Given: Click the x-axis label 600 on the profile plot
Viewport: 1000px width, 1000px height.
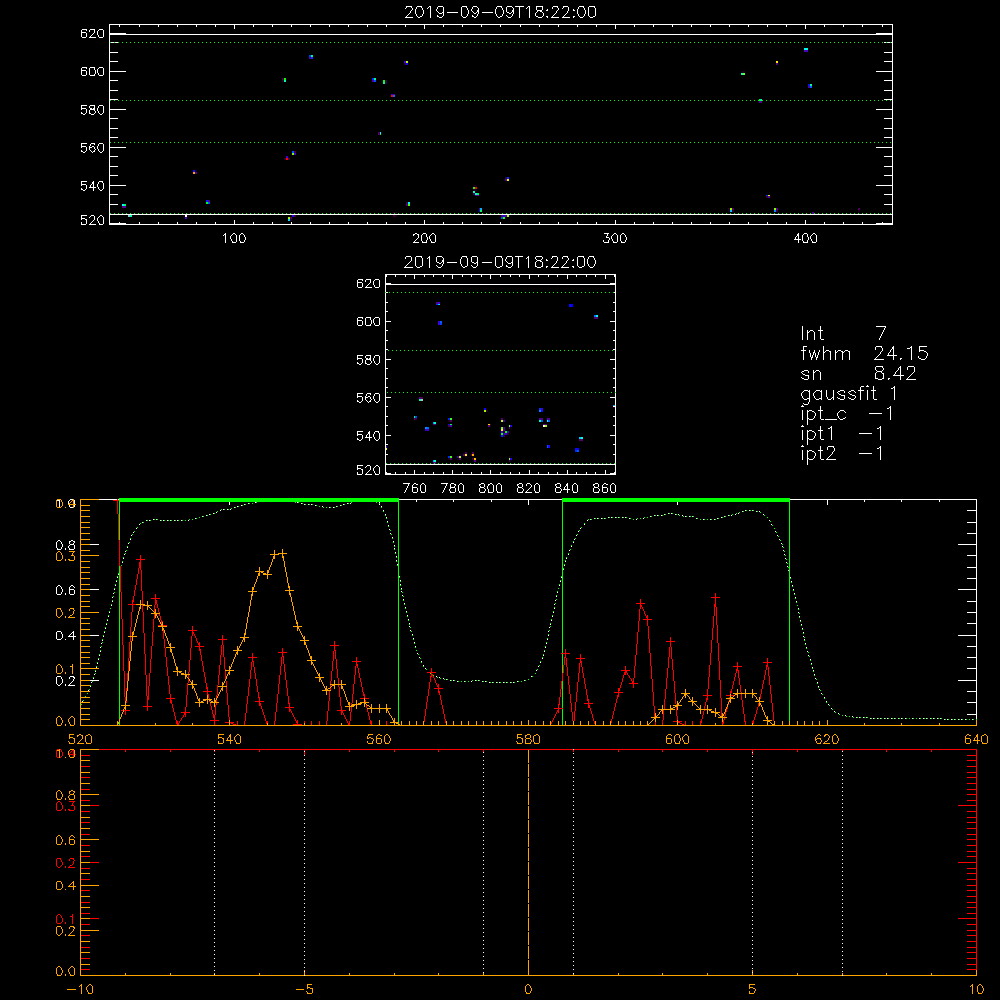Looking at the screenshot, I should pos(677,739).
